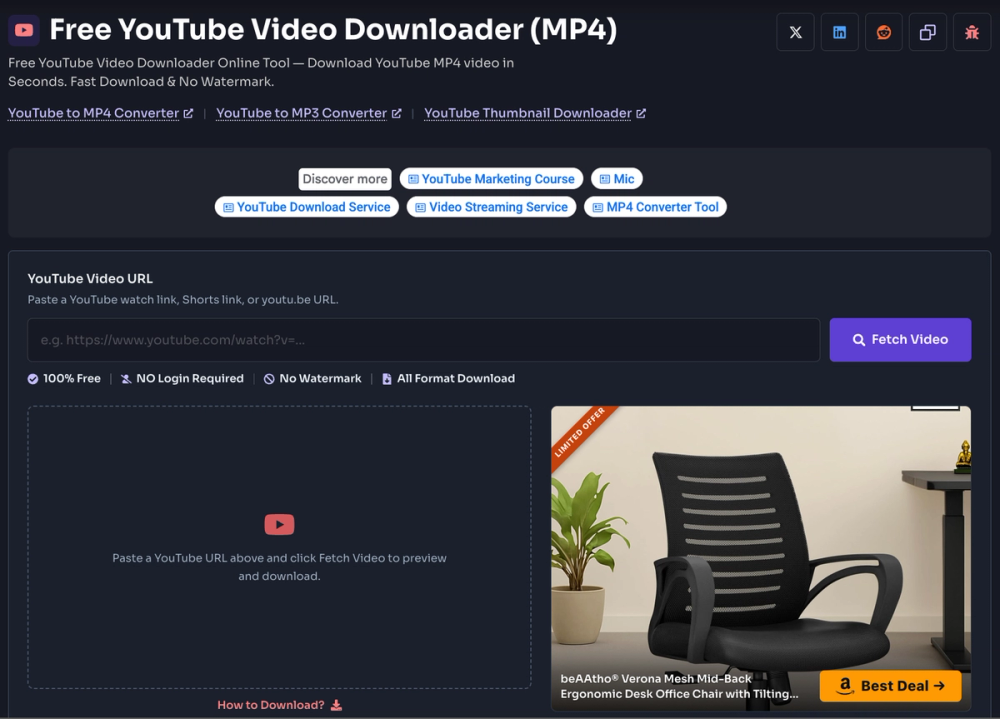Open the Video Streaming Service suggestion chip
This screenshot has height=719, width=1000.
pyautogui.click(x=491, y=207)
